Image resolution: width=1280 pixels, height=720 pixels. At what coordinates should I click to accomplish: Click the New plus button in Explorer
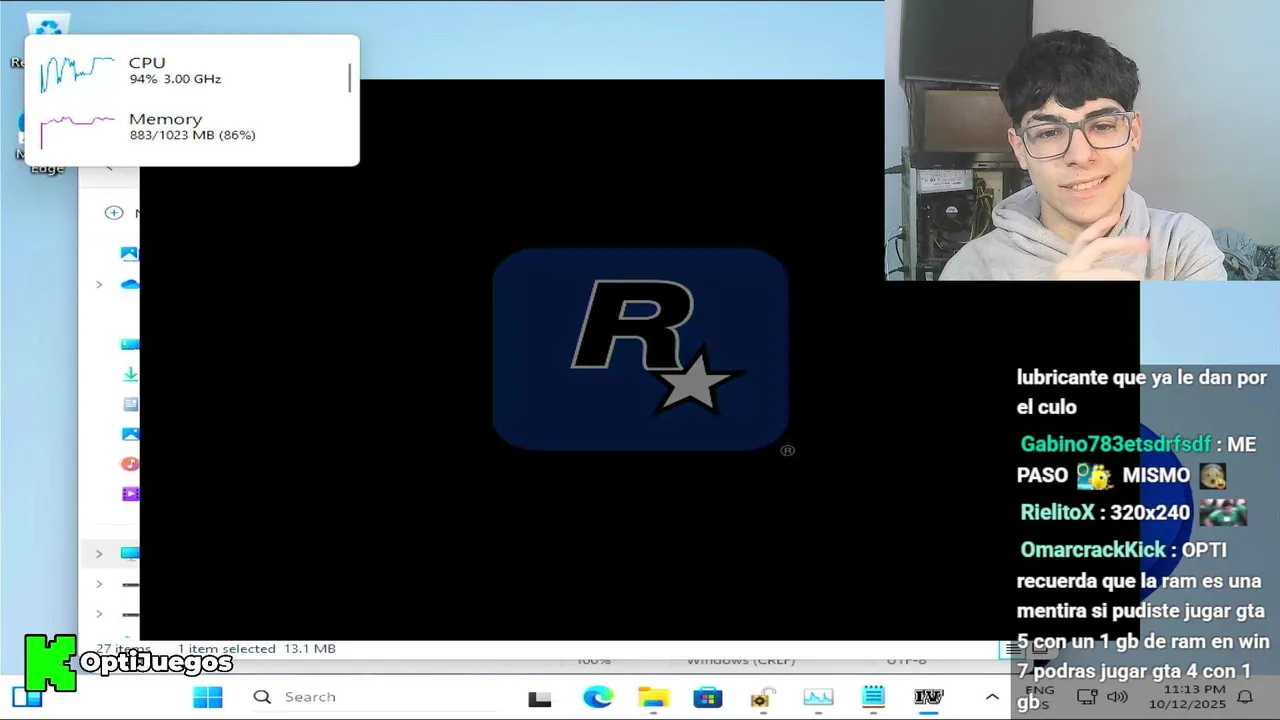(114, 212)
